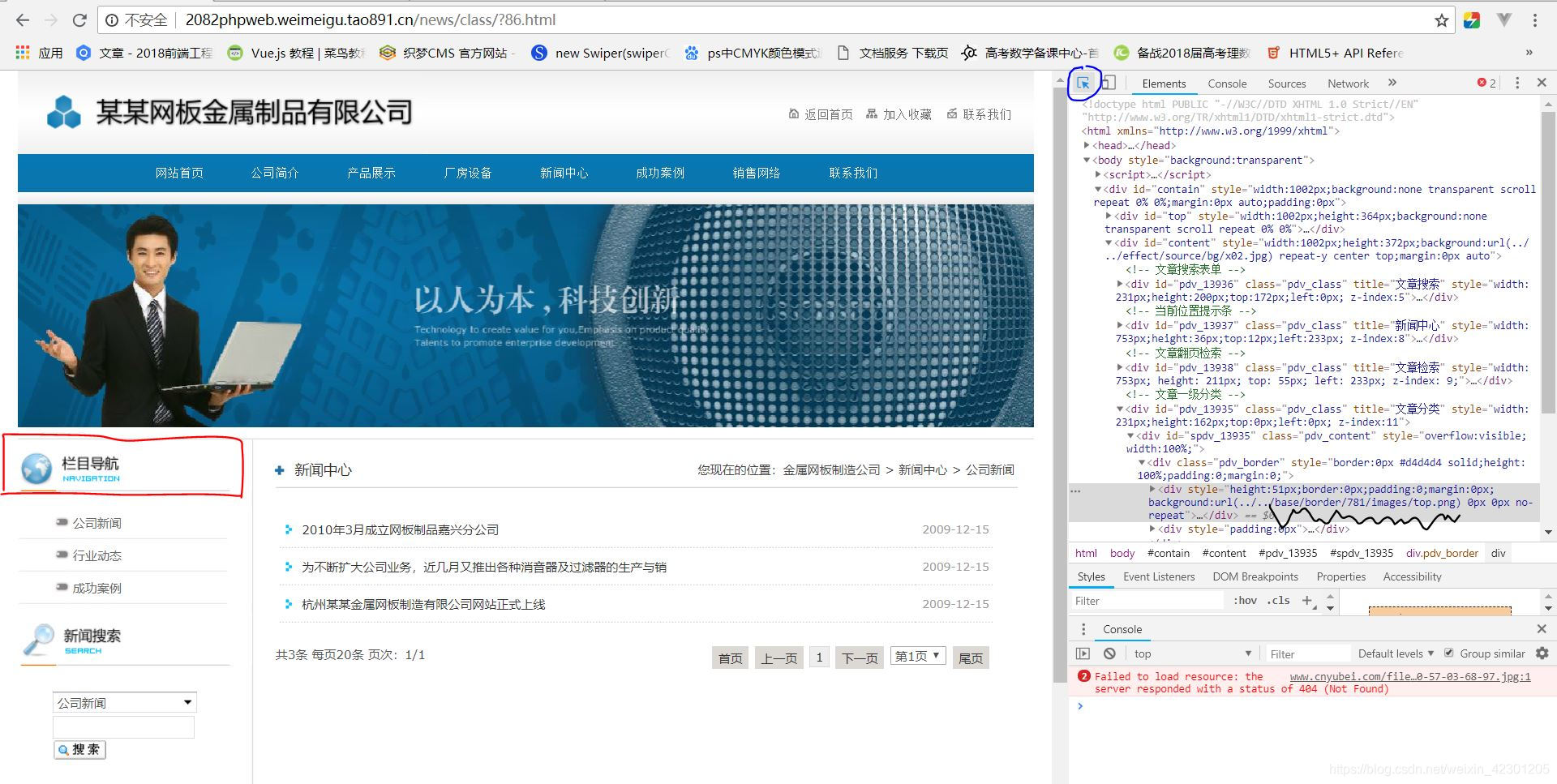Click the red error count badge
Screen dimensions: 1557x784
tap(1486, 83)
